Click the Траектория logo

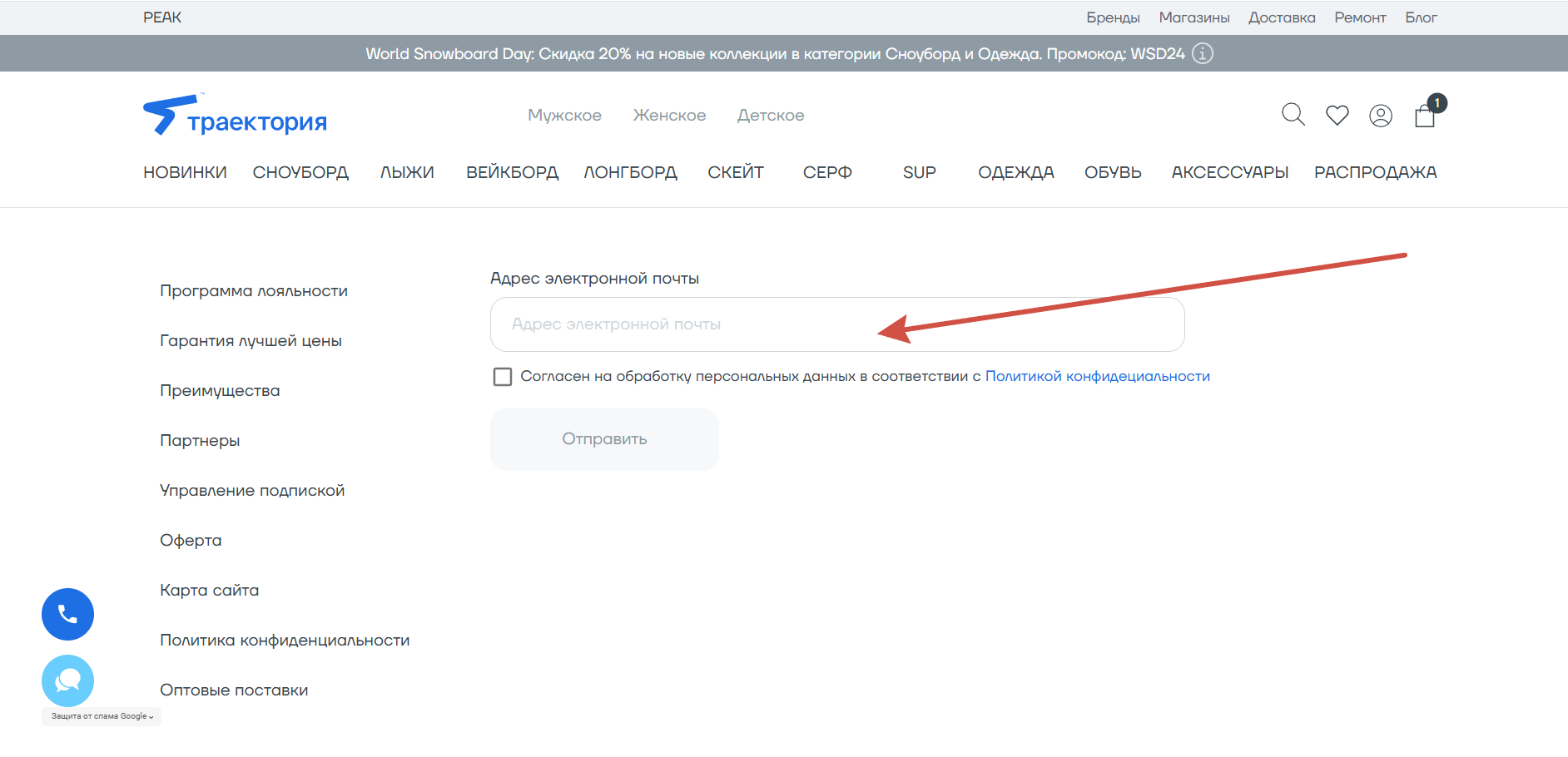pos(236,115)
